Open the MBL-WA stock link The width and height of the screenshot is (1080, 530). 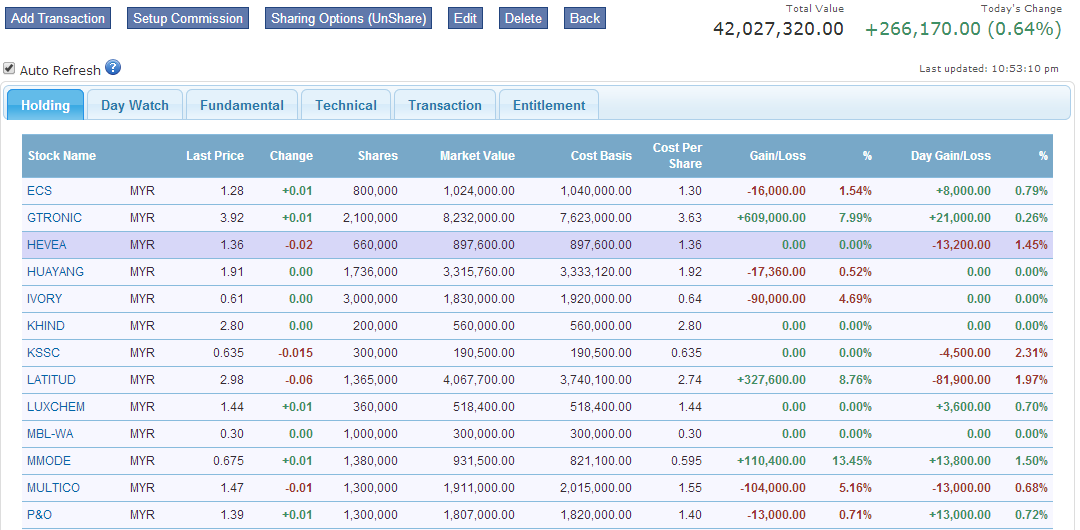pos(50,434)
